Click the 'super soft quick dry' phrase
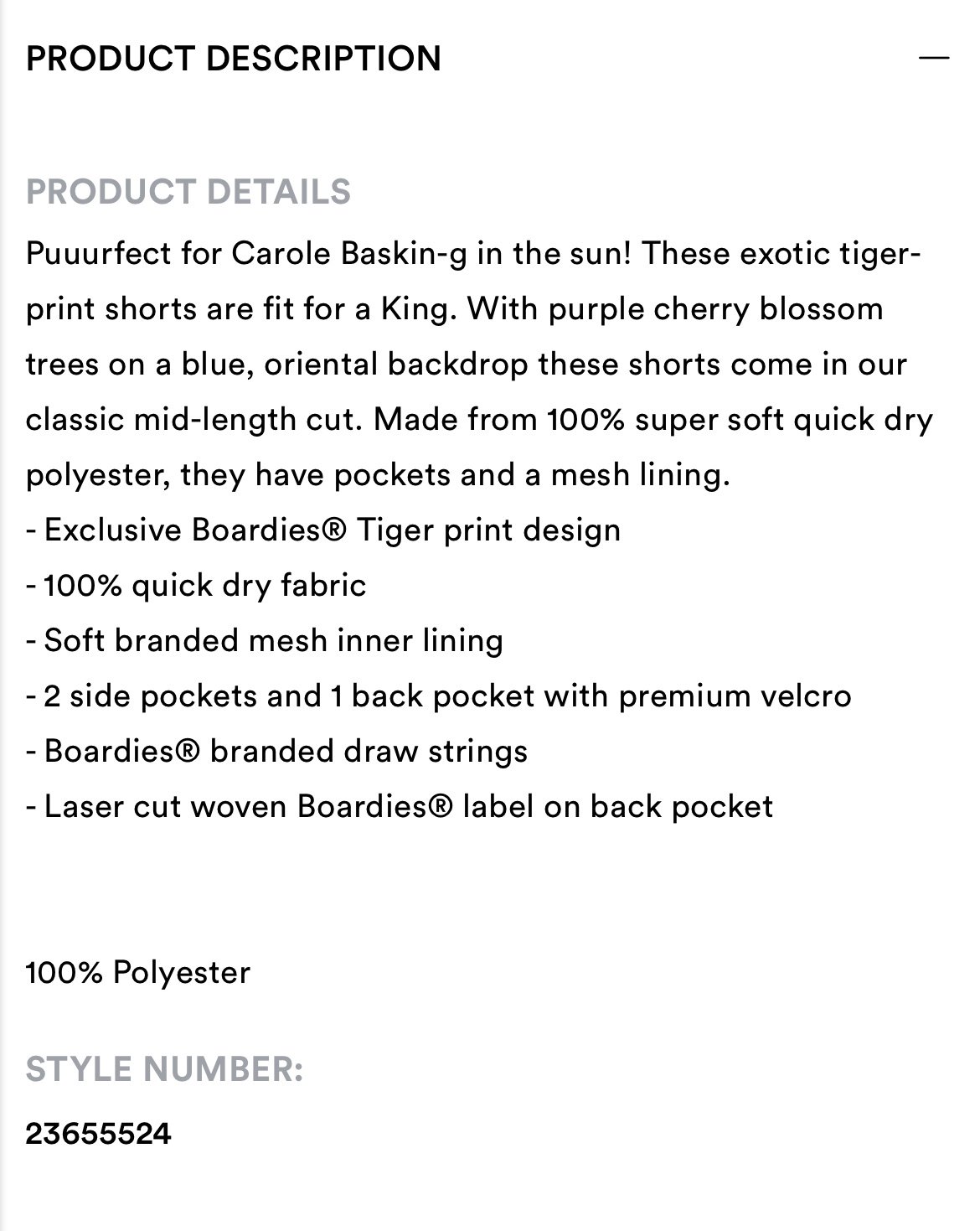Screen dimensions: 980x1231 tap(784, 420)
